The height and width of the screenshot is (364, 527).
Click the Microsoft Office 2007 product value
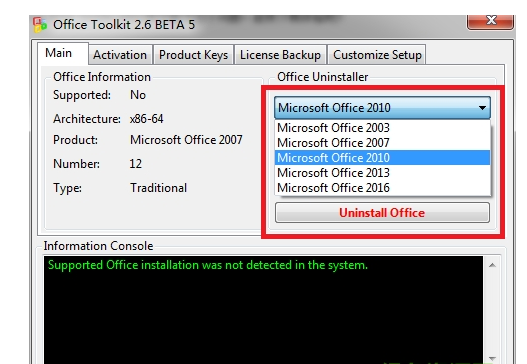click(186, 139)
